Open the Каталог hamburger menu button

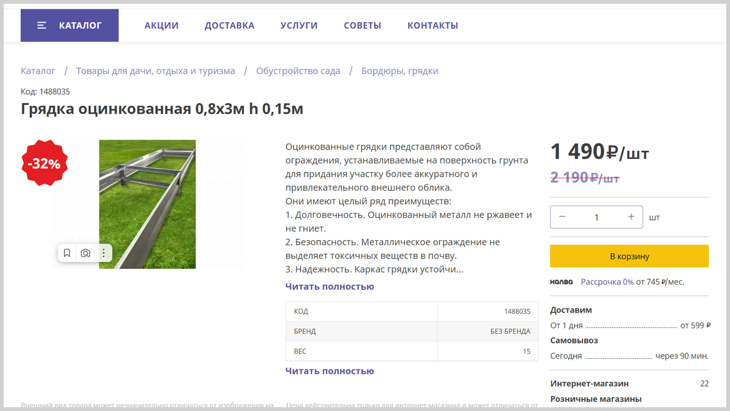pos(69,26)
